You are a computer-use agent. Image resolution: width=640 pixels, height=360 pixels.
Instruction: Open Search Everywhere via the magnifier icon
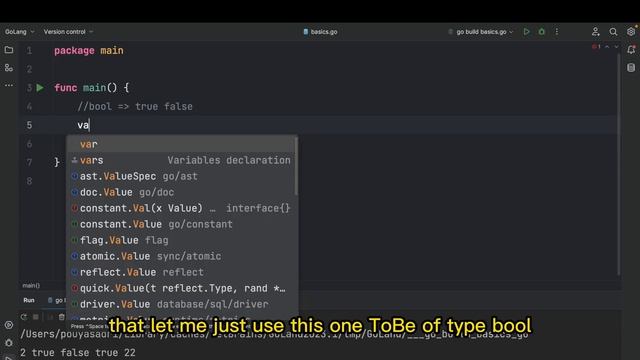613,32
